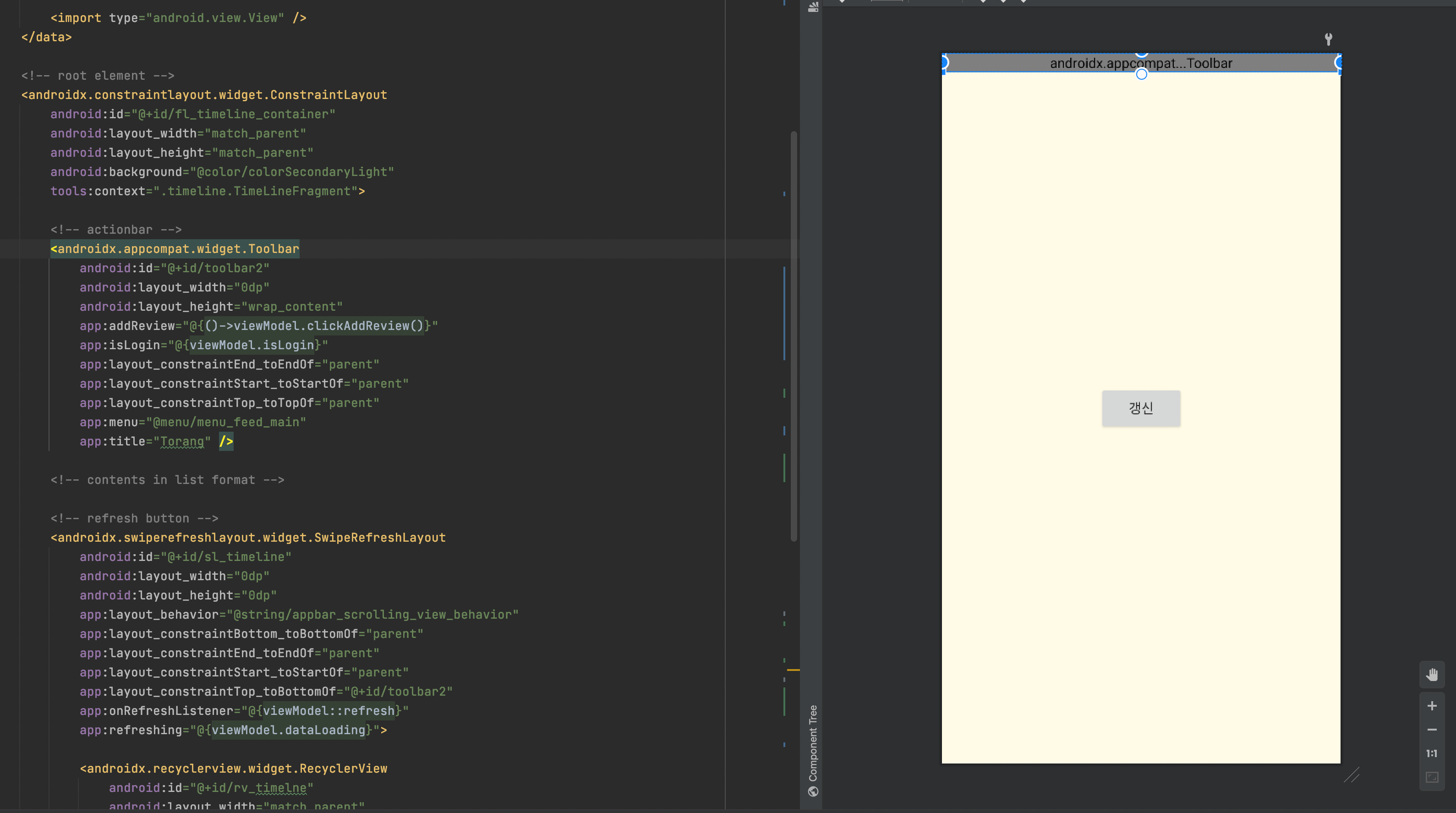Zoom in the design preview
This screenshot has height=813, width=1456.
coord(1431,706)
